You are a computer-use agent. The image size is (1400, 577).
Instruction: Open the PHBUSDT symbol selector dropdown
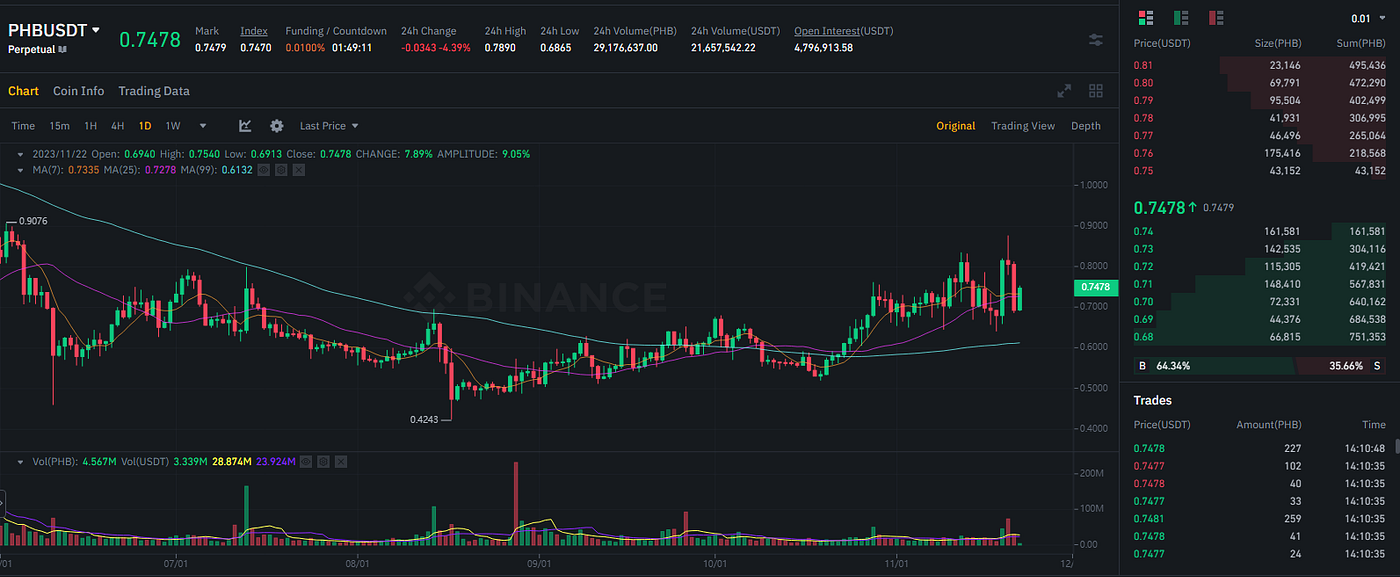tap(54, 29)
